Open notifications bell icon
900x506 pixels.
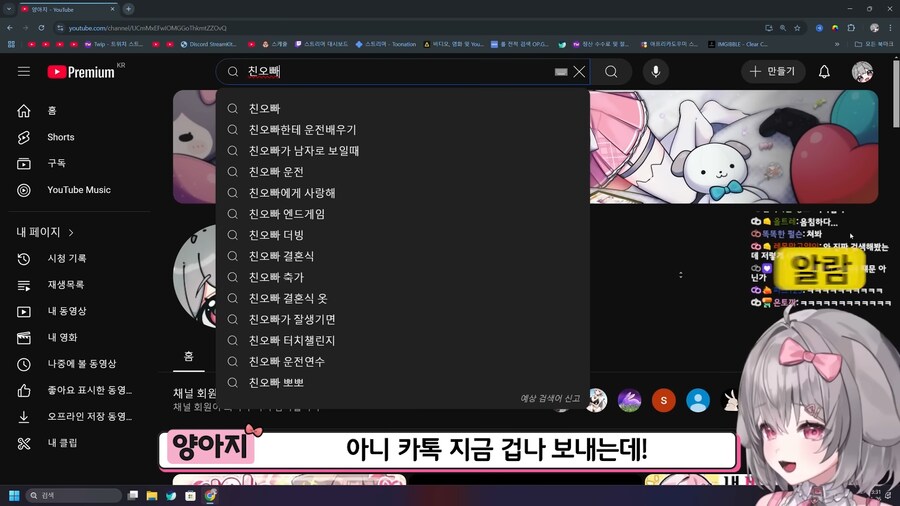(824, 72)
